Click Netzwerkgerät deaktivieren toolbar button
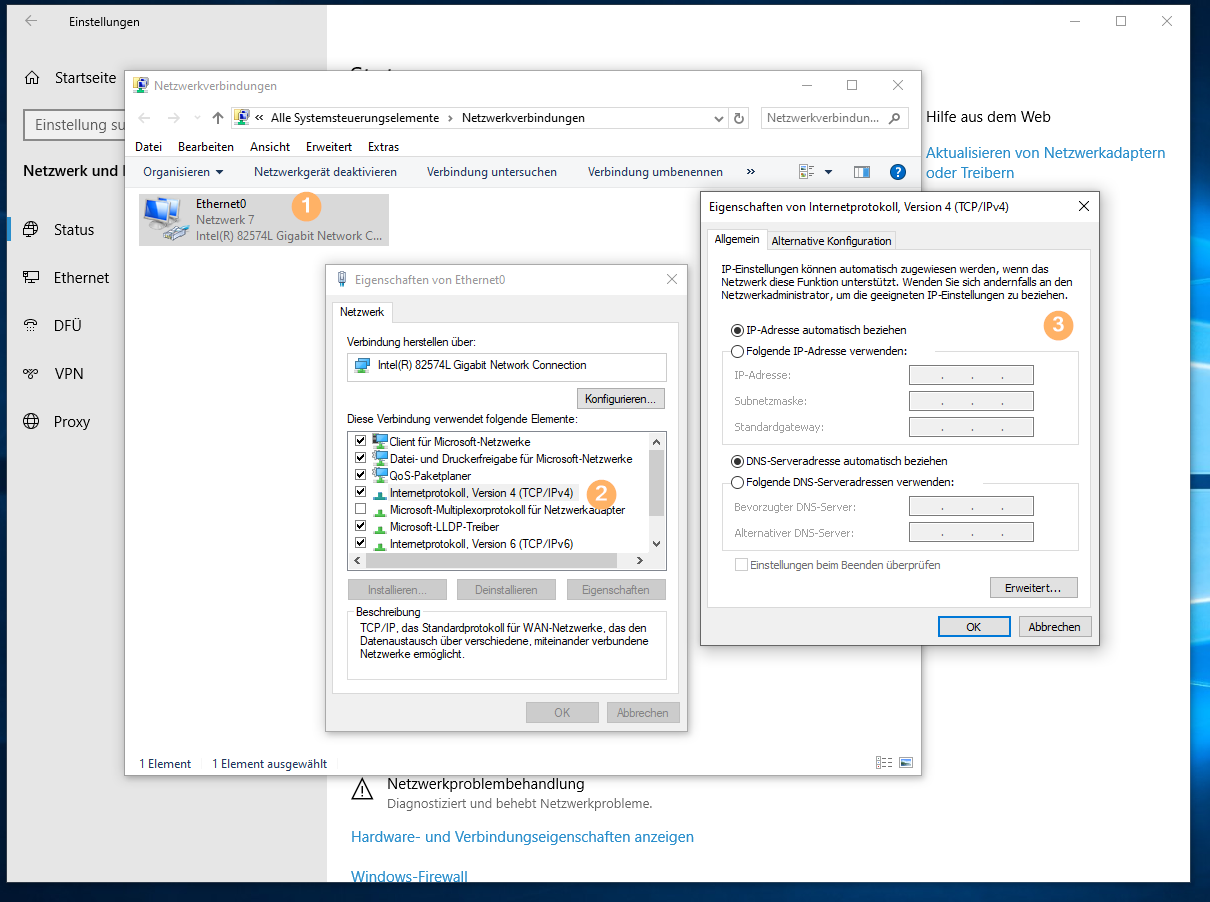This screenshot has height=902, width=1210. click(x=325, y=172)
